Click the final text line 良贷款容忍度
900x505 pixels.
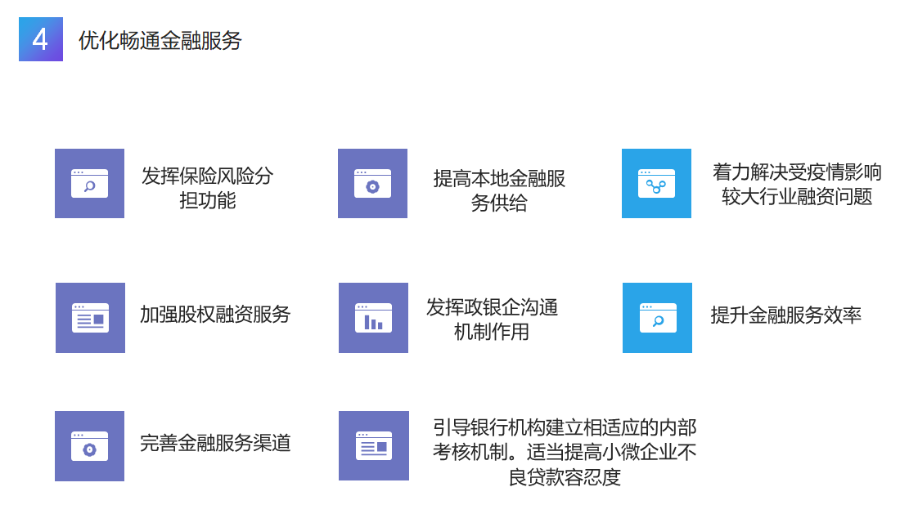(x=564, y=478)
